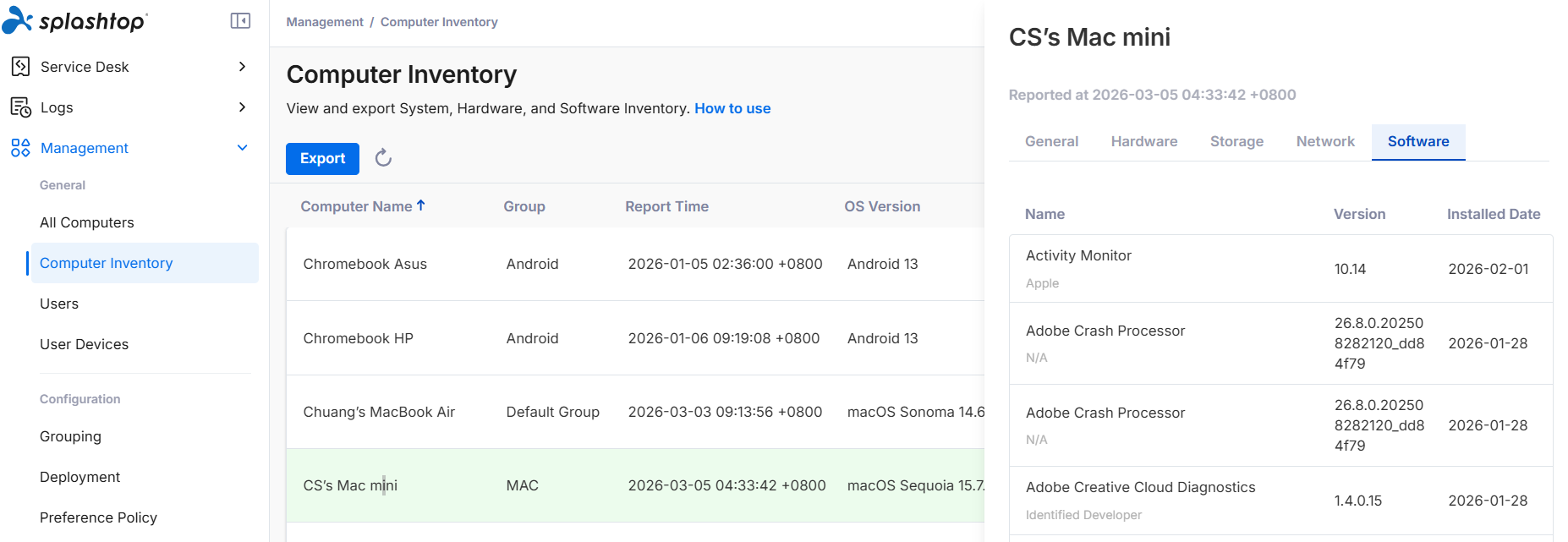
Task: Click MAC group cell
Action: 523,485
